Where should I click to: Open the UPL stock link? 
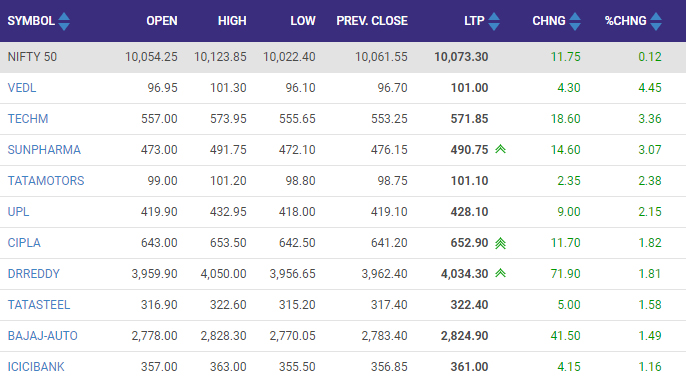[18, 212]
